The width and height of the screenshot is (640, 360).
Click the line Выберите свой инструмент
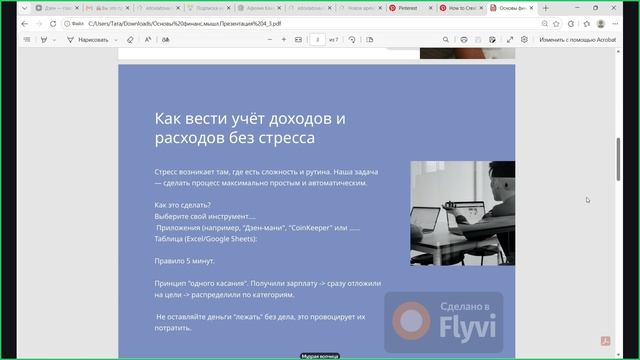pyautogui.click(x=205, y=216)
